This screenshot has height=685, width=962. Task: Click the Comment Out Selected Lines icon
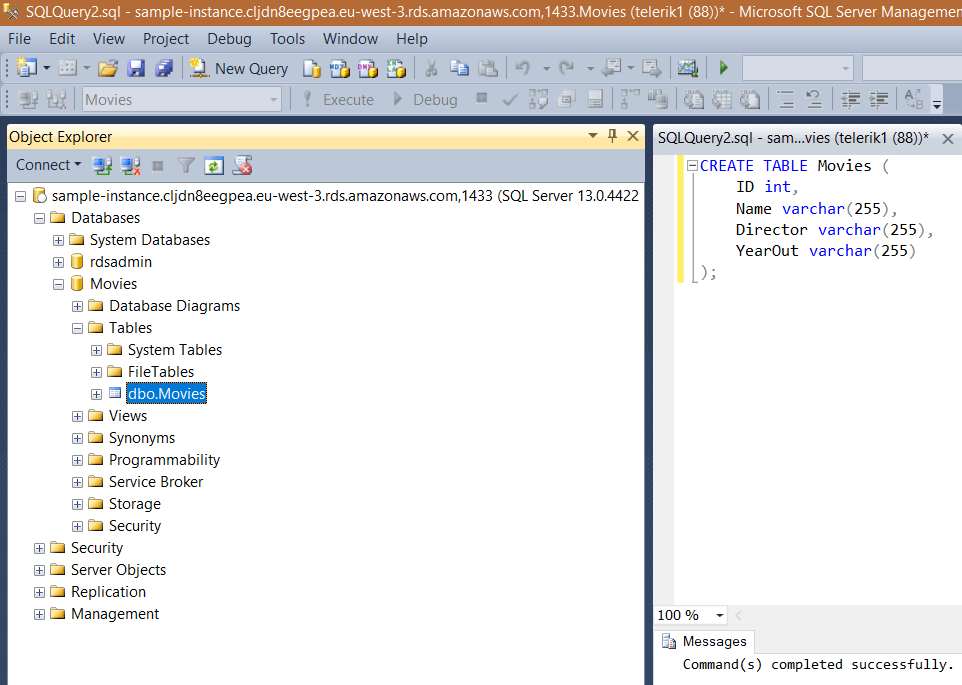(786, 99)
